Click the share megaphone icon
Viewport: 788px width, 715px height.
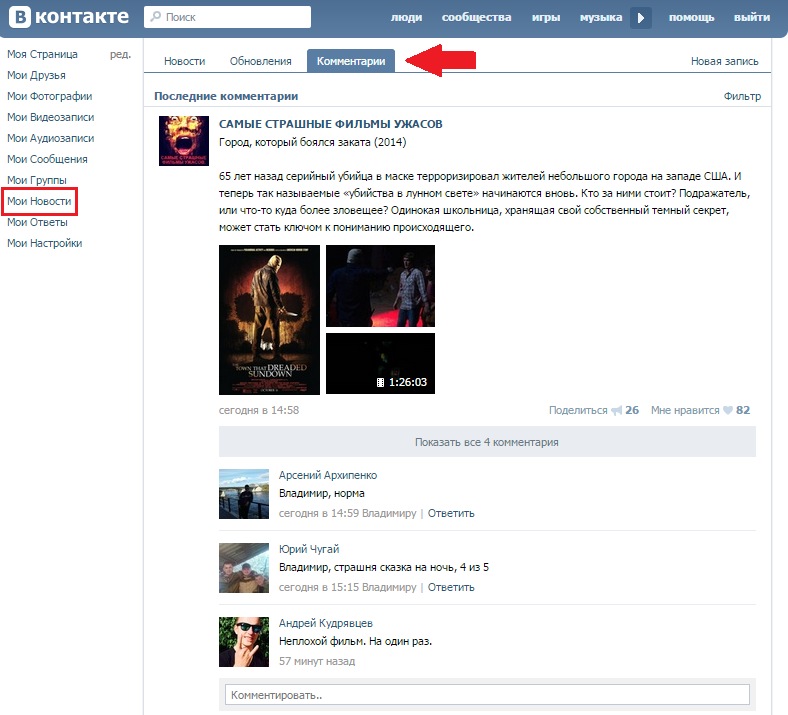(617, 411)
